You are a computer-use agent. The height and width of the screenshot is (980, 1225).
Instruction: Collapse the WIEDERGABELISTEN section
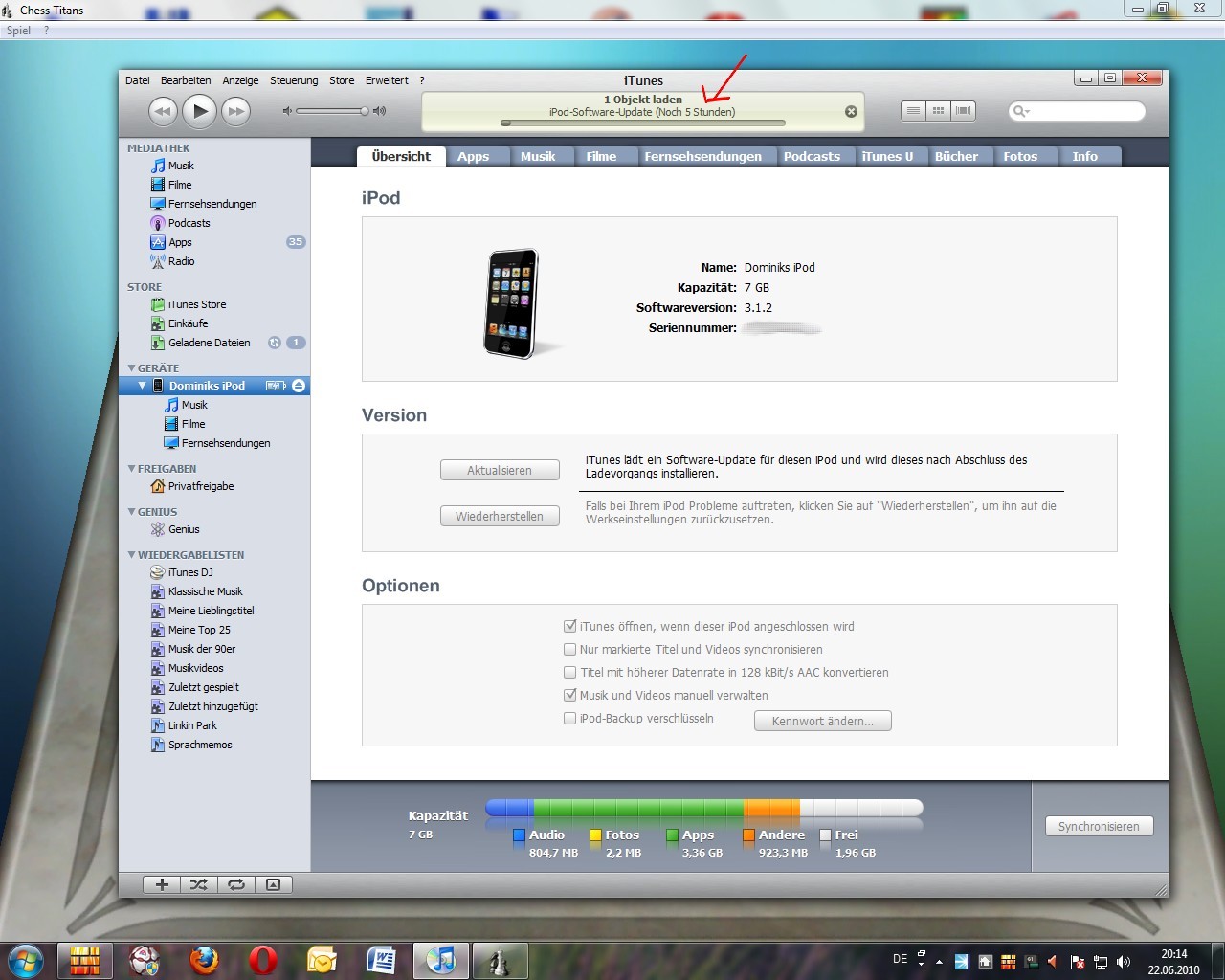pos(132,555)
